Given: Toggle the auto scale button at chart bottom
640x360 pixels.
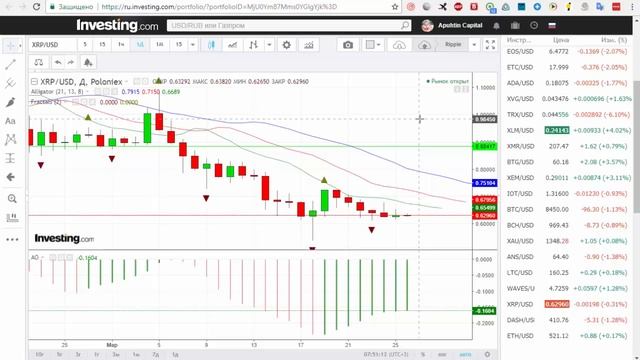Looking at the screenshot, I should click(465, 355).
